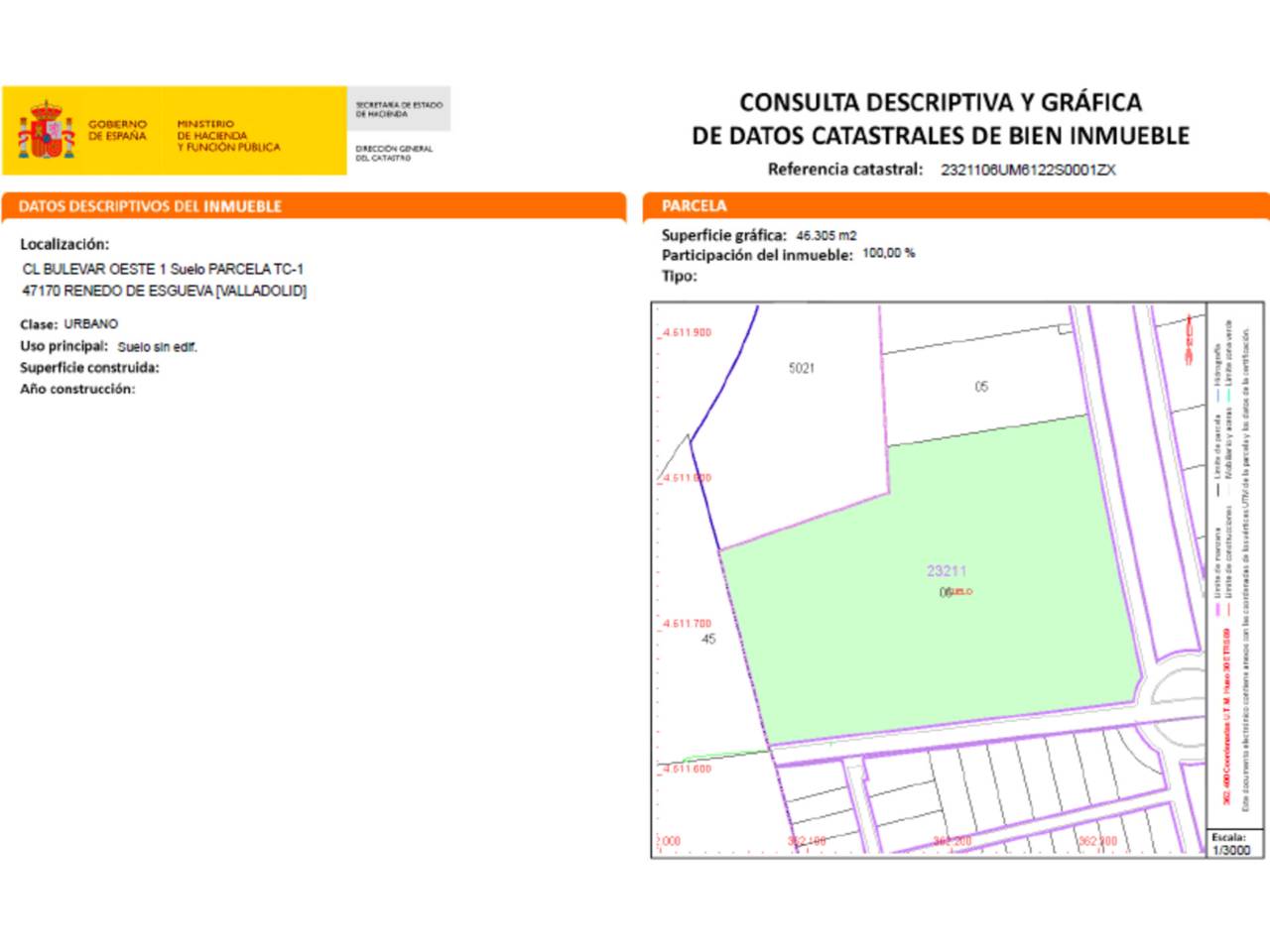This screenshot has width=1270, height=952.
Task: Click the 'Participación del inmueble:' label
Action: tap(757, 255)
